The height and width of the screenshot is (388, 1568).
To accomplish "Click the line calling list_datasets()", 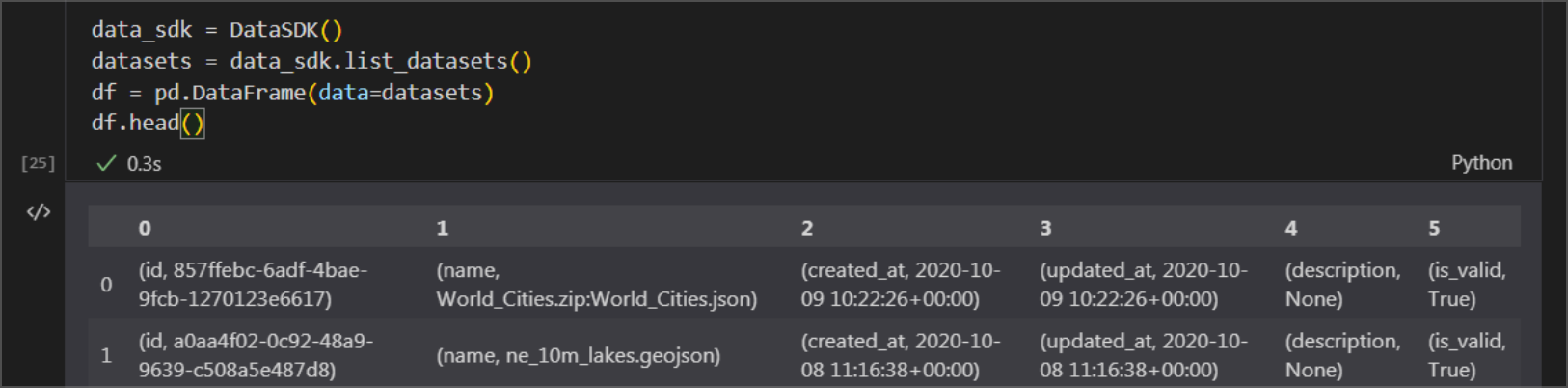I will click(x=311, y=61).
